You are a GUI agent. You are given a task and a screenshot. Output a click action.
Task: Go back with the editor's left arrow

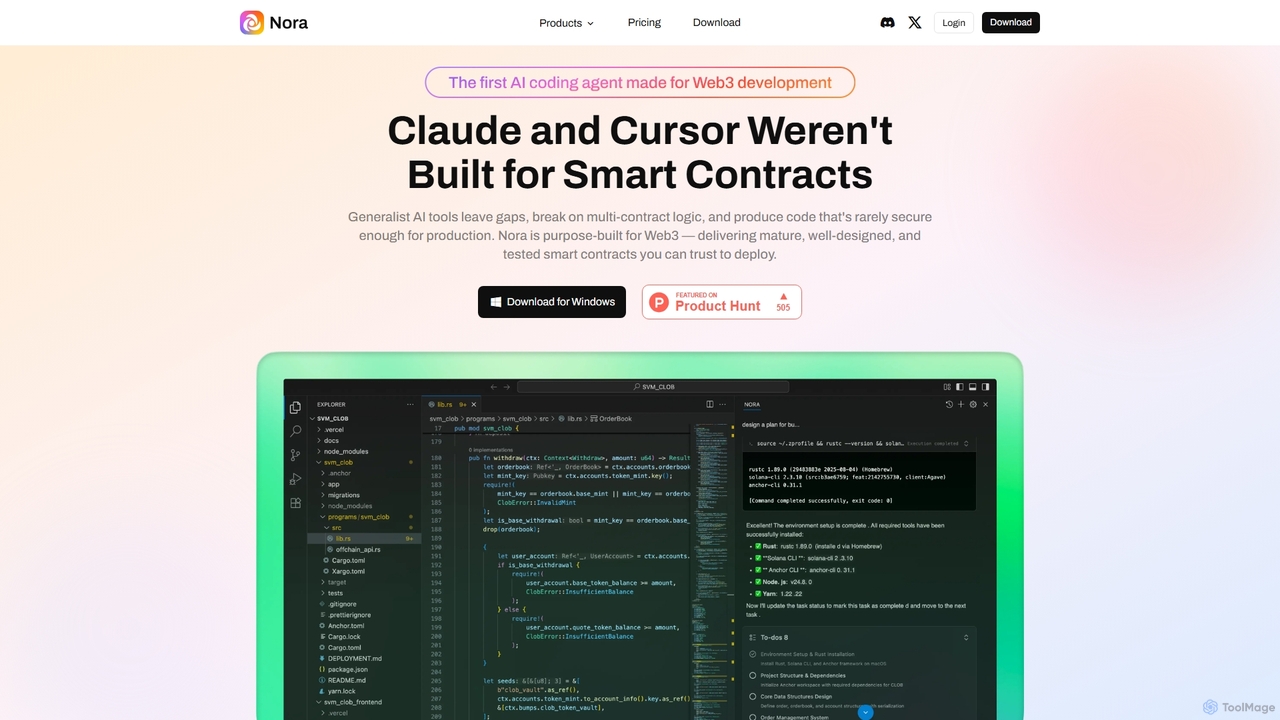coord(494,387)
